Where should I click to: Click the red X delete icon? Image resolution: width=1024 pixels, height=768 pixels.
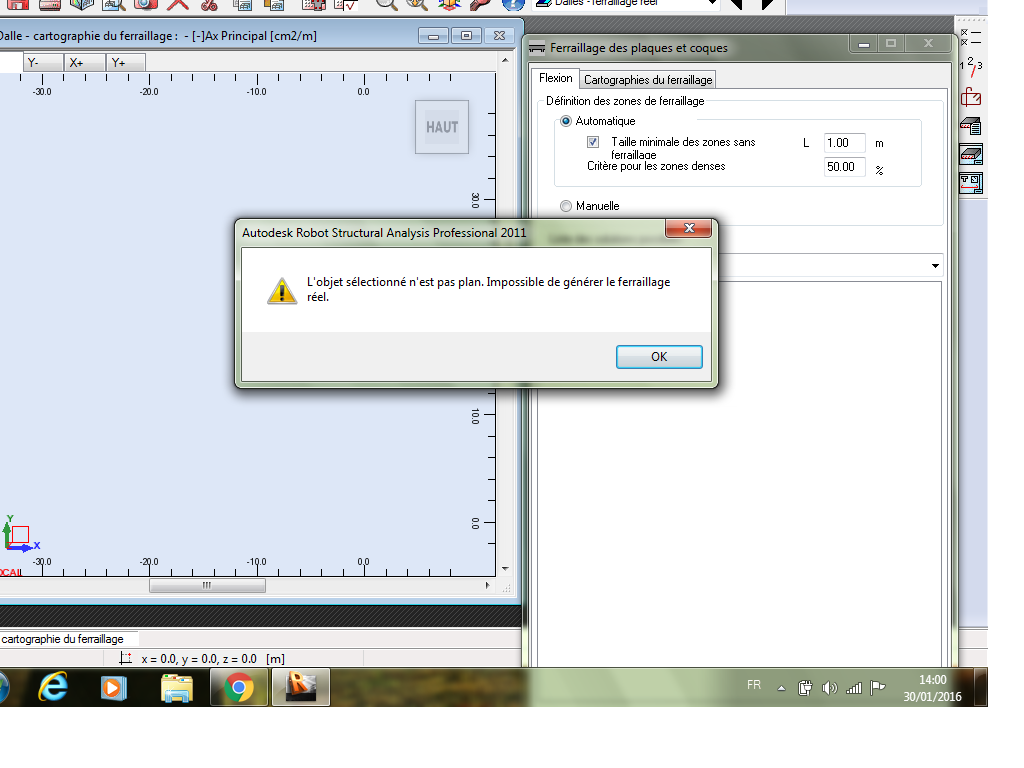(x=177, y=4)
